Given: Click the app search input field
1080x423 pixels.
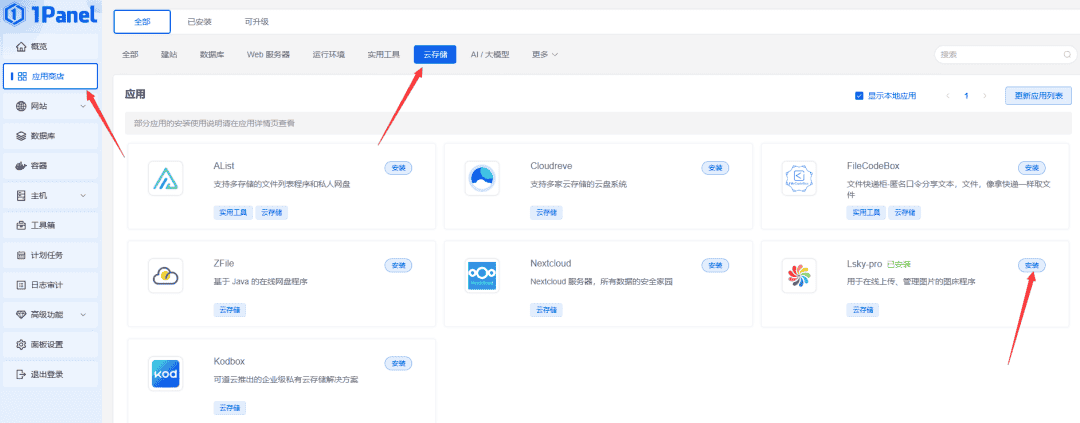Looking at the screenshot, I should 1002,54.
